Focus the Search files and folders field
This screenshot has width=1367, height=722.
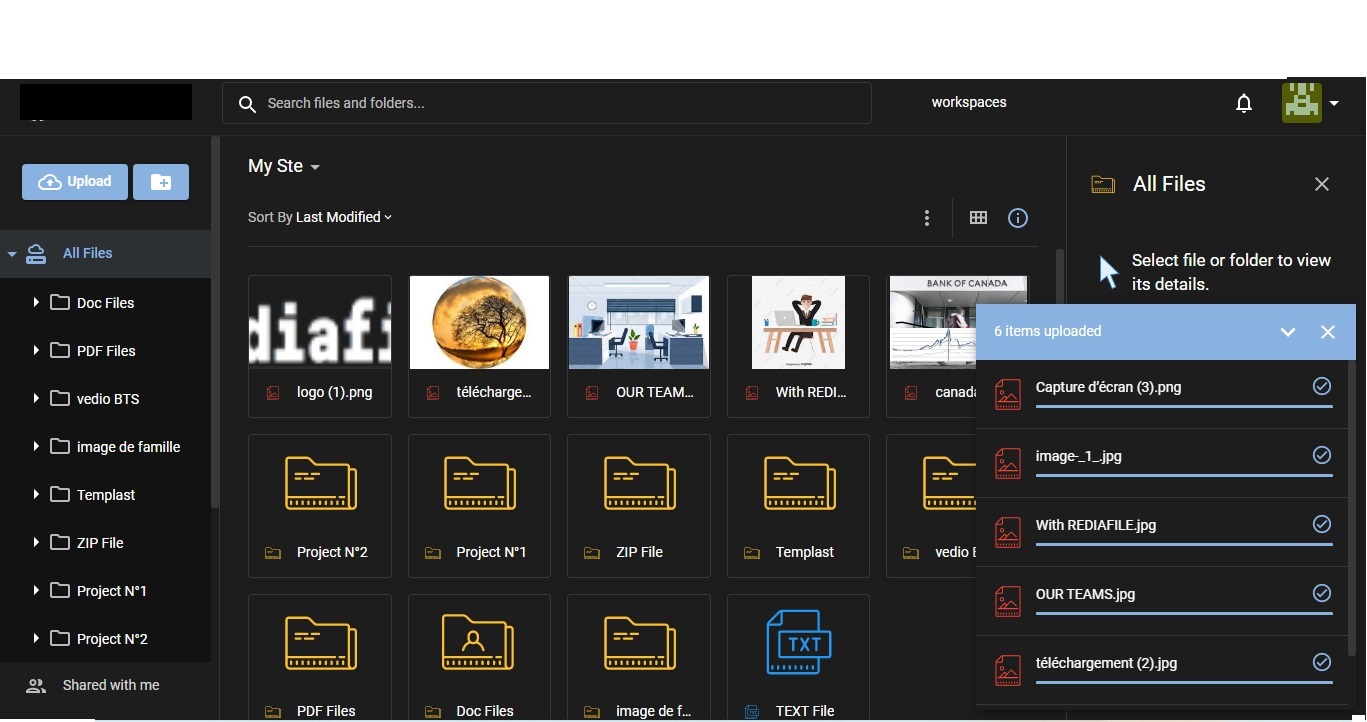point(547,103)
